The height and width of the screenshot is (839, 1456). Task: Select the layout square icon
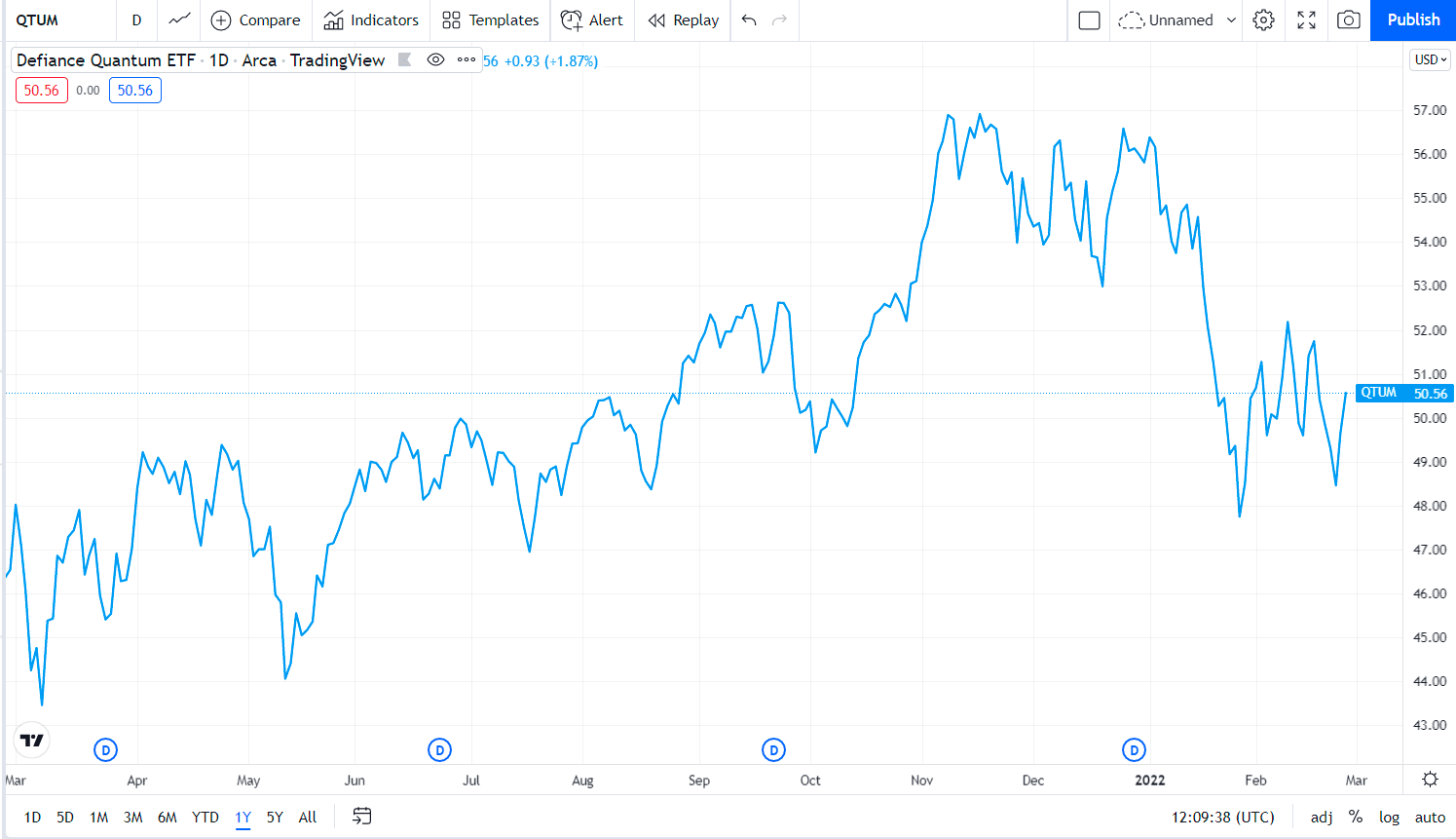tap(1090, 19)
